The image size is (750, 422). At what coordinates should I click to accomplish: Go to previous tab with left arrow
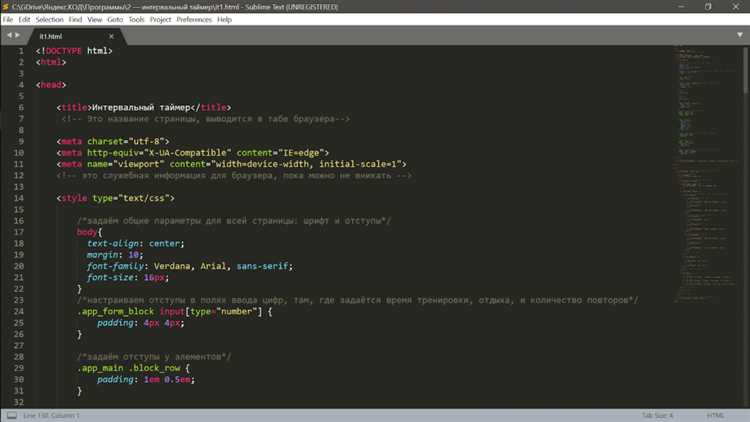coord(9,35)
